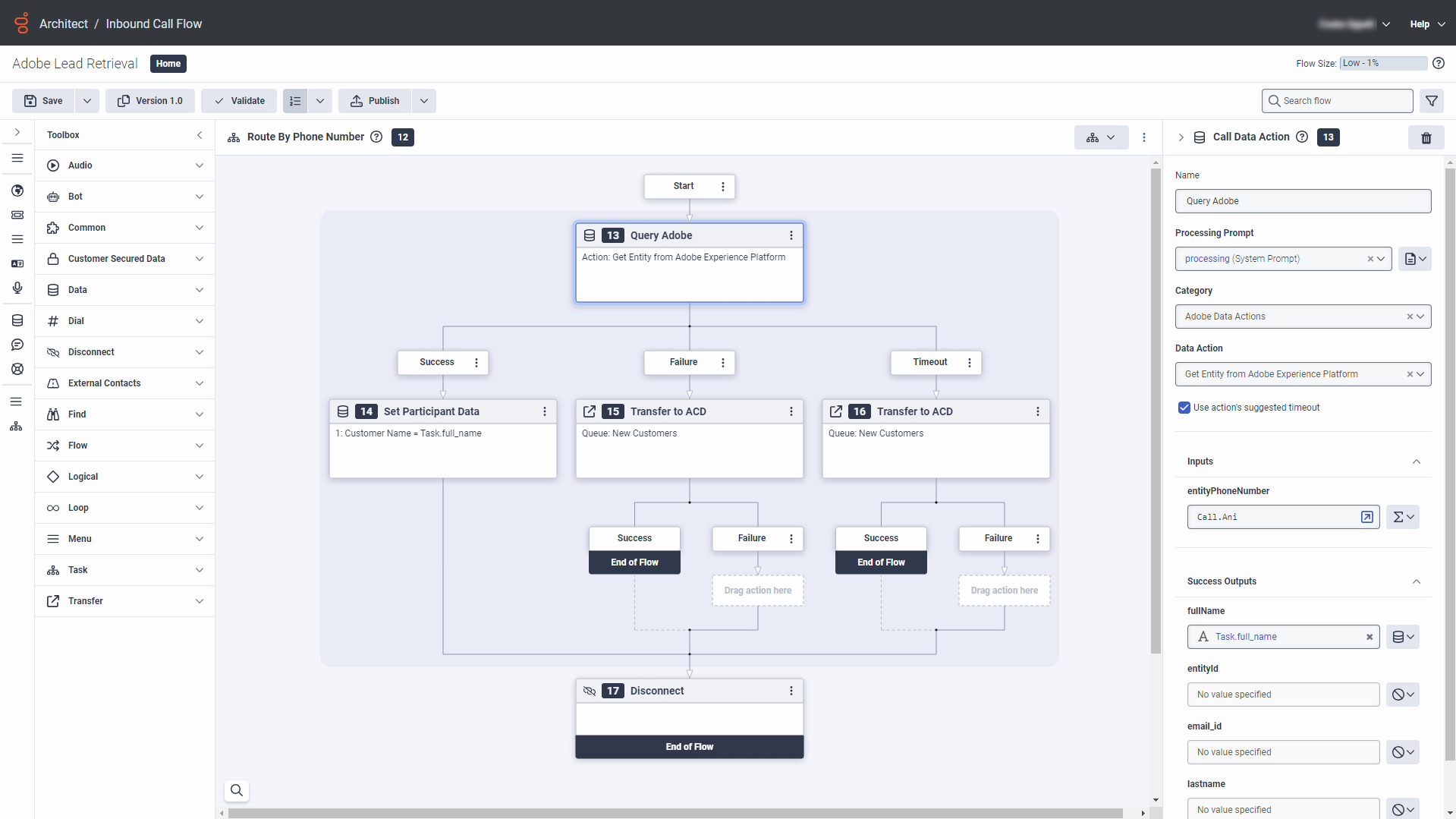Click the canvas zoom search icon

point(237,790)
